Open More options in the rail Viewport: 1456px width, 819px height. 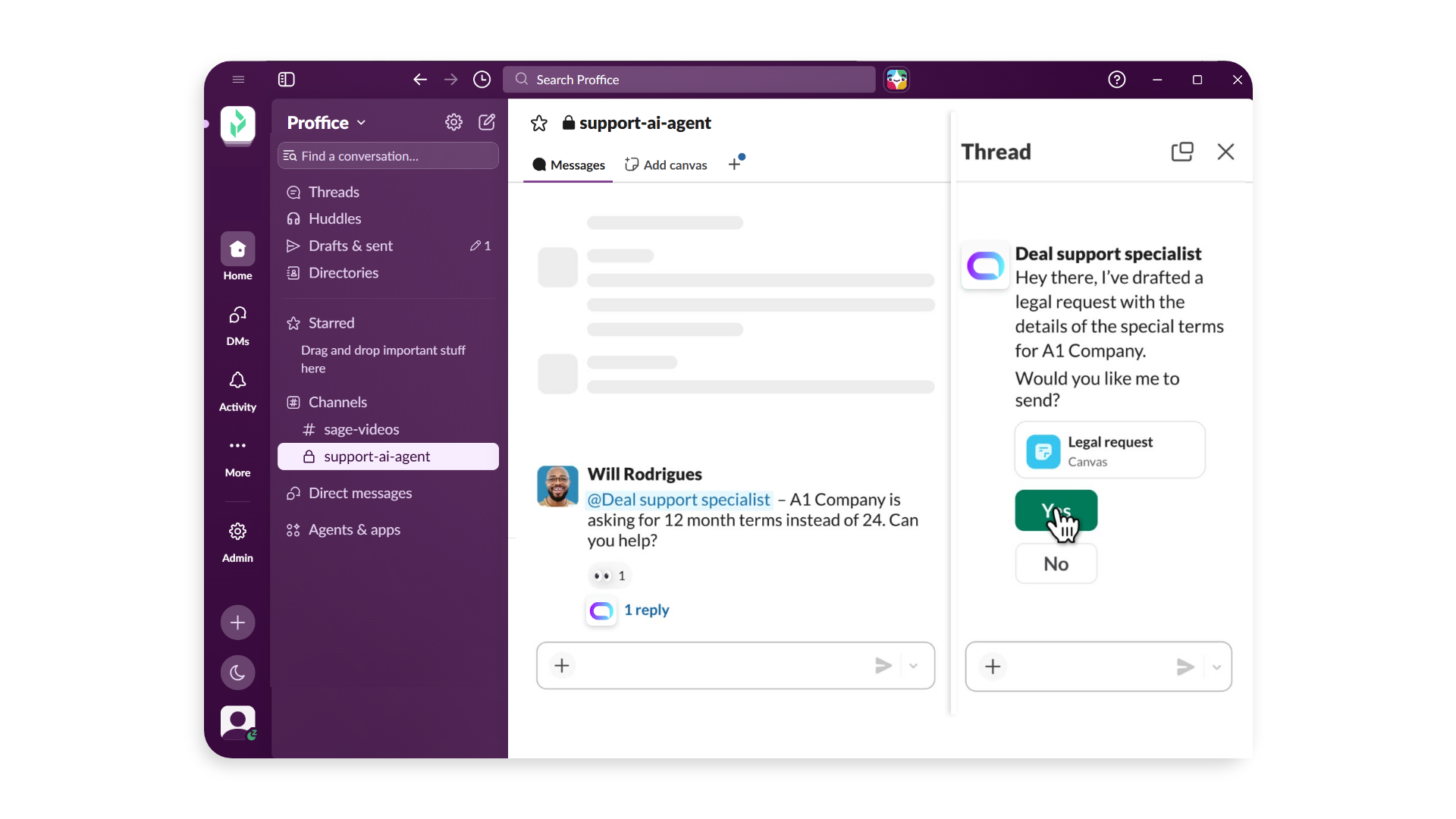coord(238,457)
